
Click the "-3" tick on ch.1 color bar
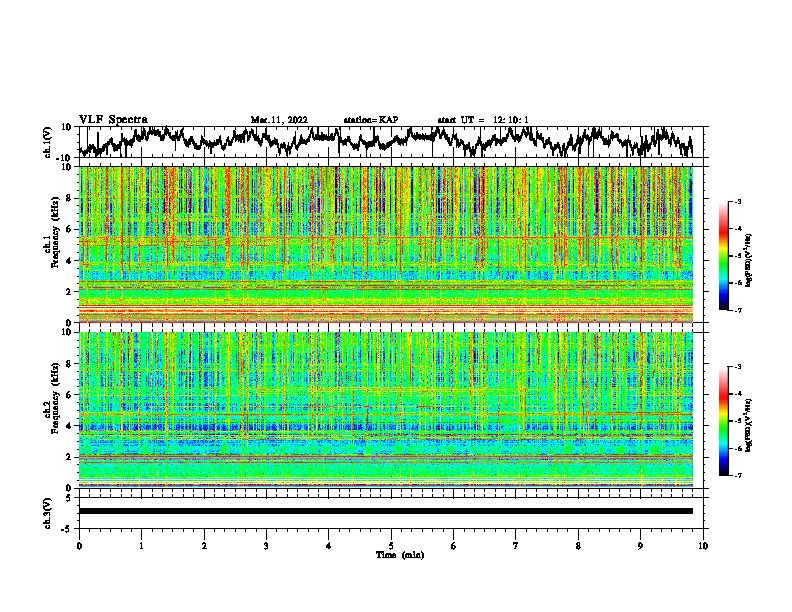tap(738, 202)
